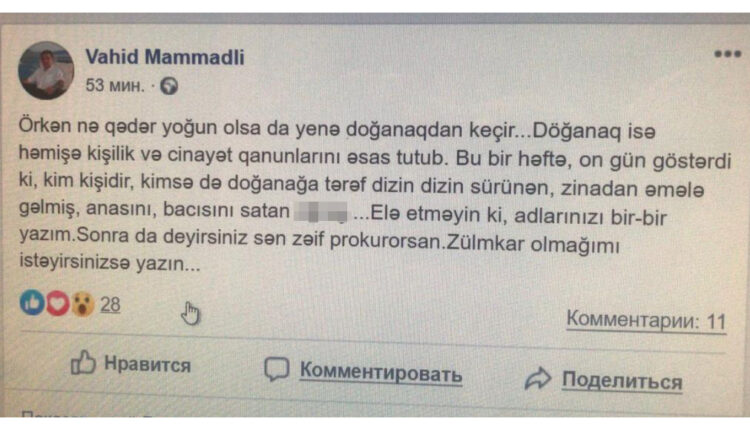Click the blurred censored word in the post
The height and width of the screenshot is (430, 750).
(320, 212)
